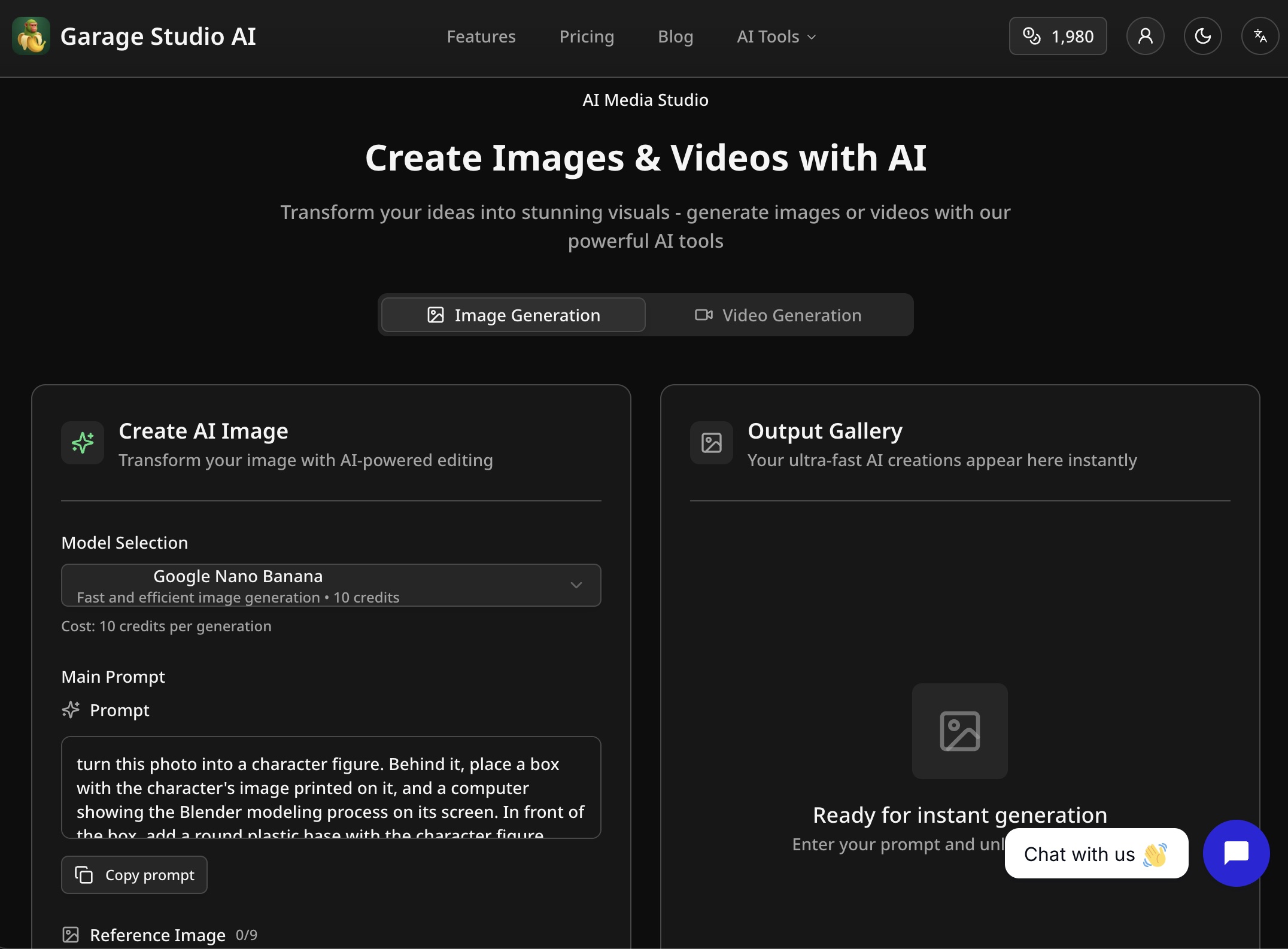
Task: Click the Copy prompt button
Action: pos(134,874)
